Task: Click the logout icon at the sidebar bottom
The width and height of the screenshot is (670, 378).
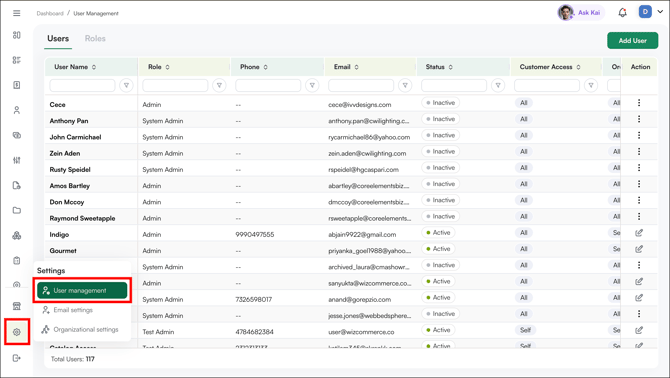Action: 17,358
